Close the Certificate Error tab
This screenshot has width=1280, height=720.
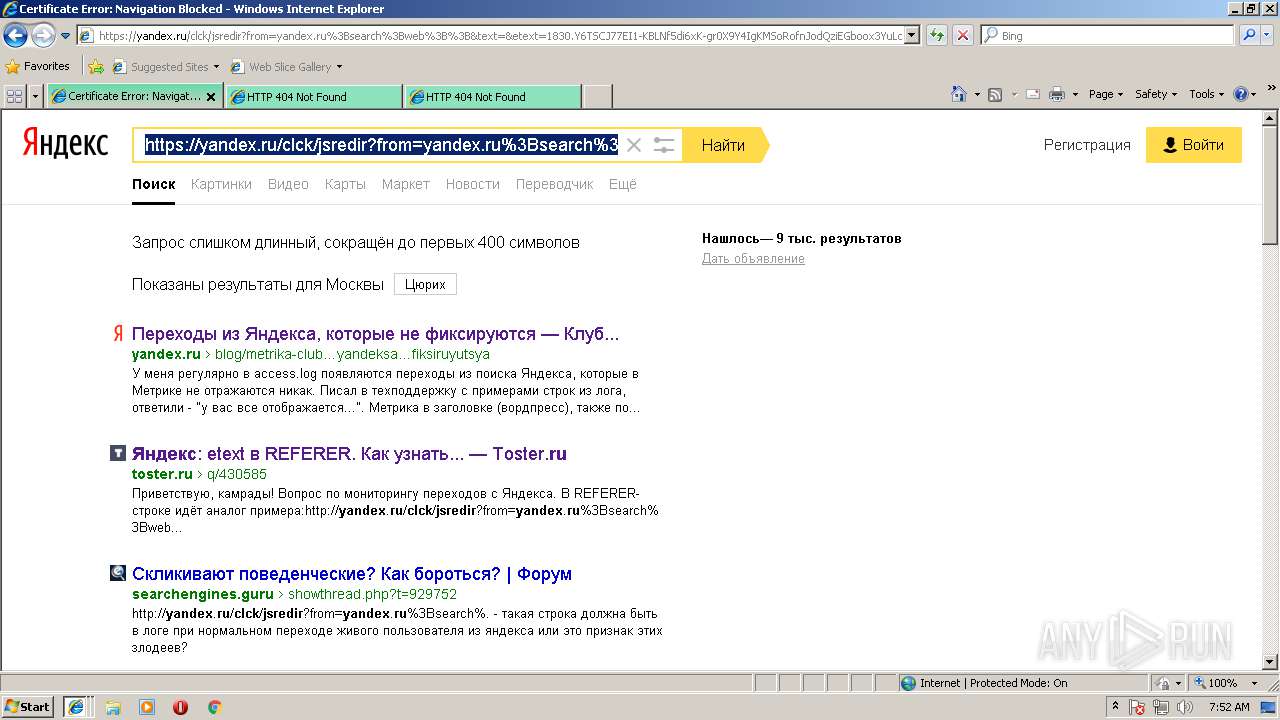click(x=211, y=97)
